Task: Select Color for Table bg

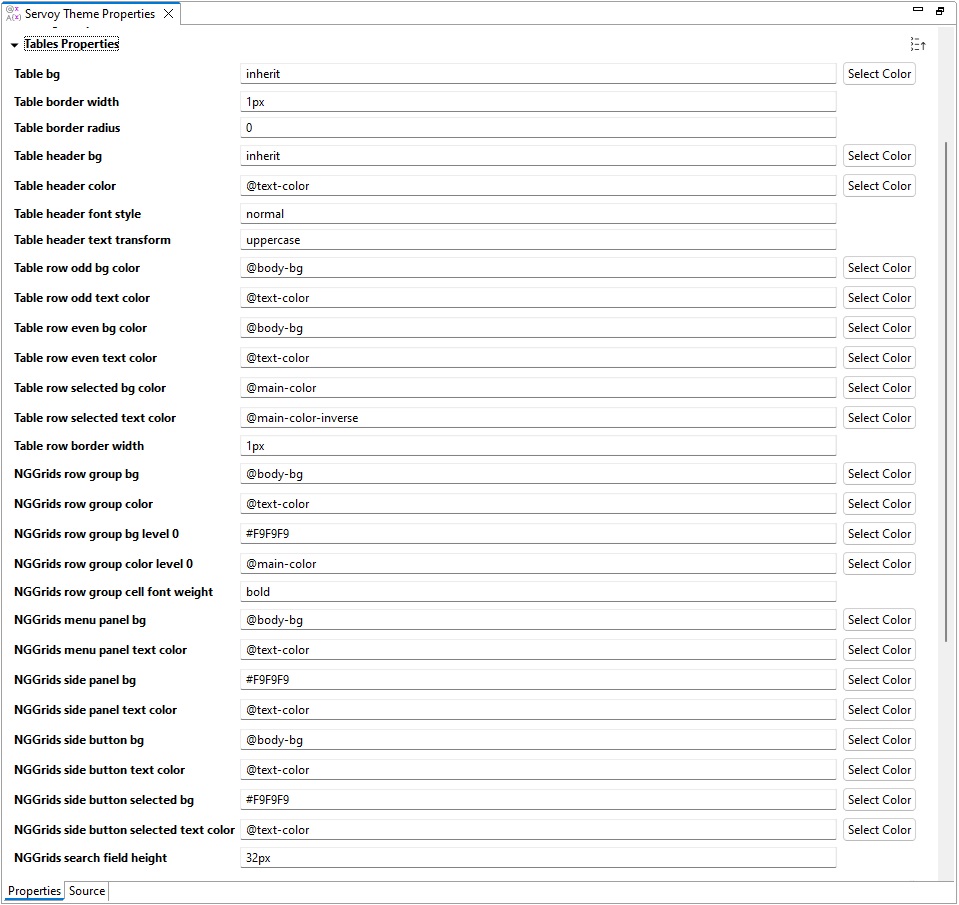Action: [x=879, y=74]
